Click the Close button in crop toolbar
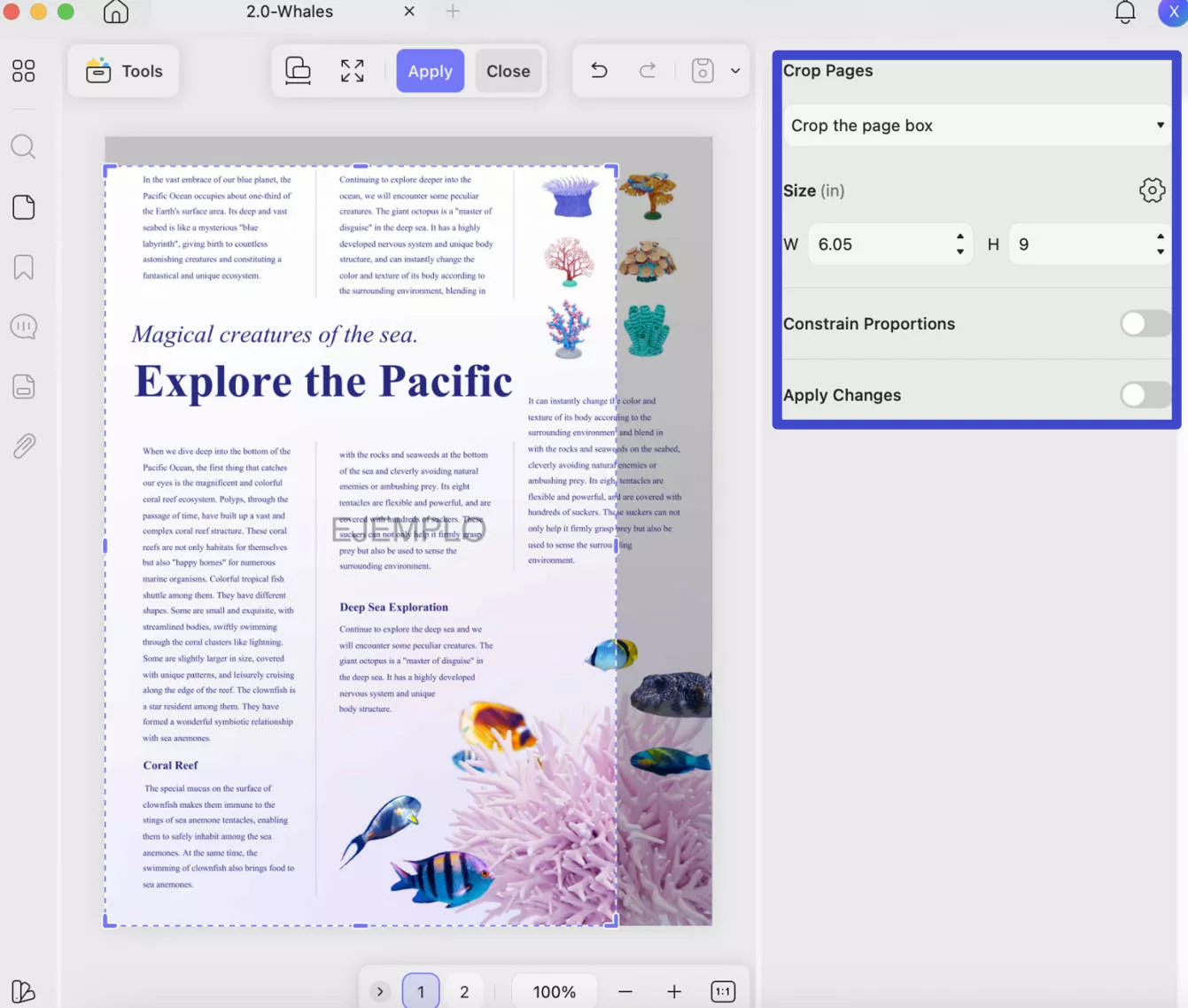 tap(509, 71)
